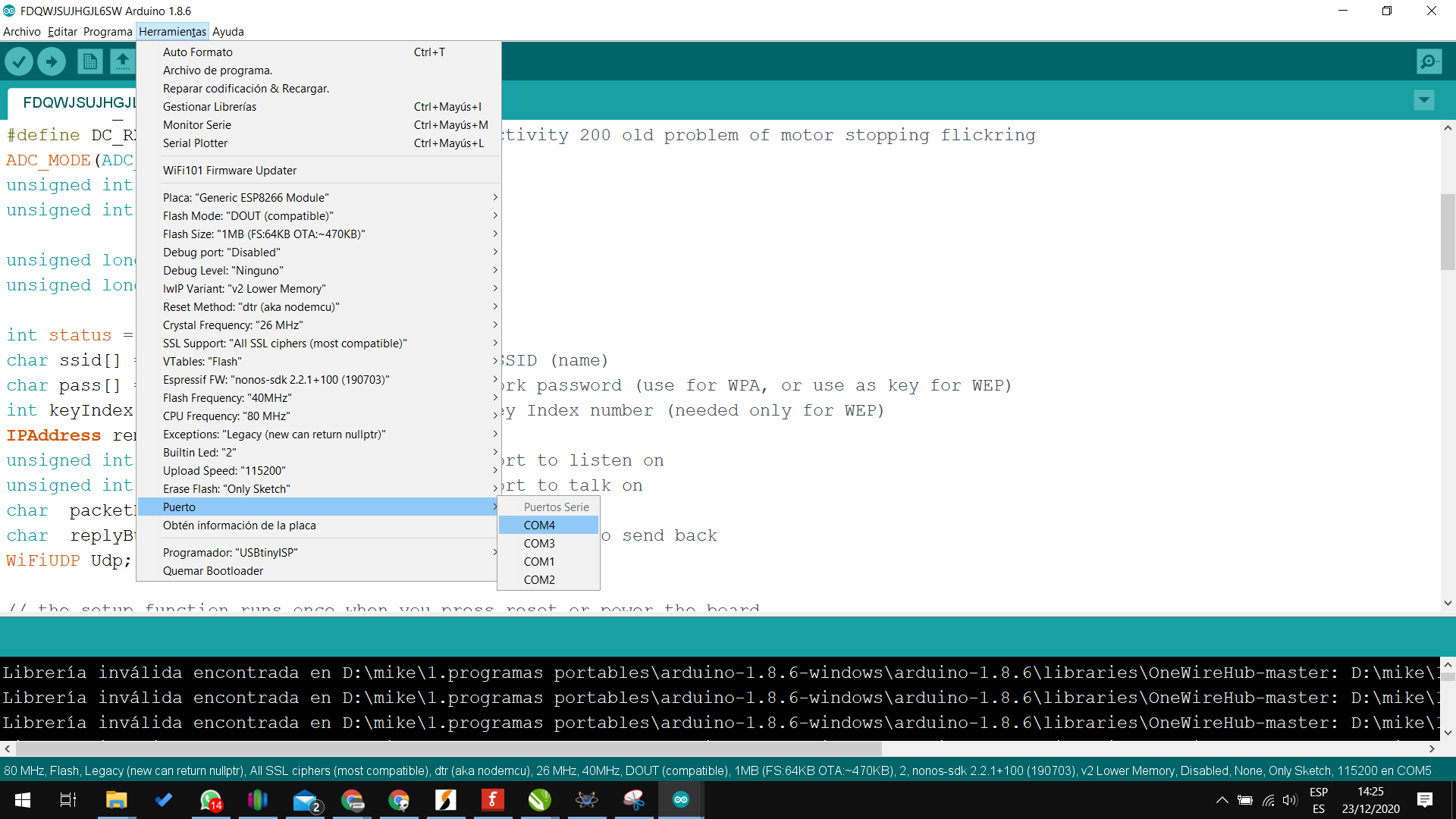Choose COM1 from the ports list
This screenshot has width=1456, height=819.
point(539,561)
